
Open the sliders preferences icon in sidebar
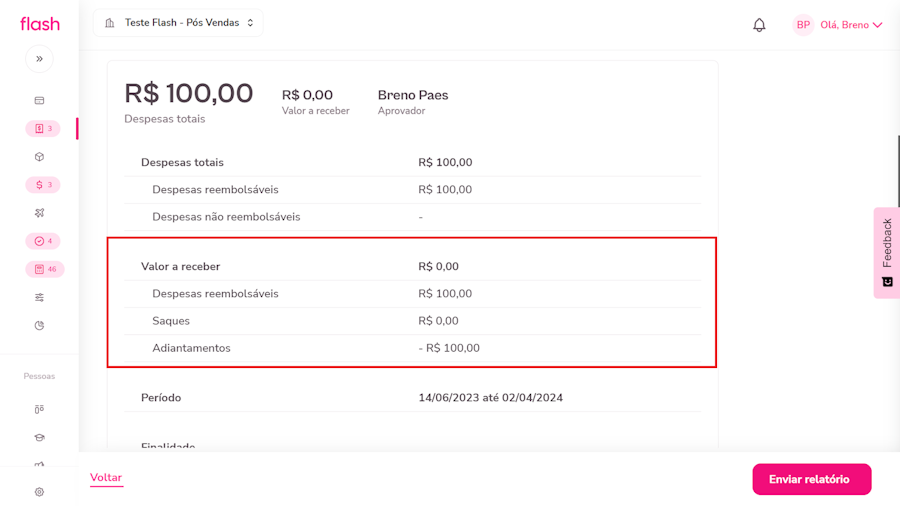[39, 297]
